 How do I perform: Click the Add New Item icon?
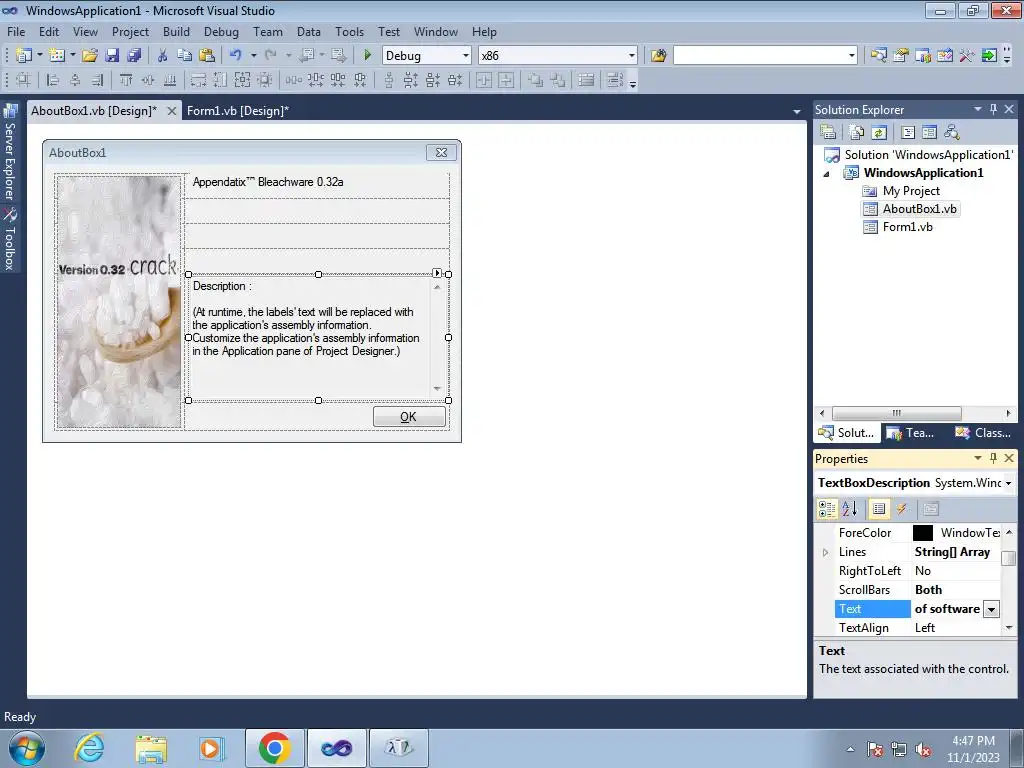[57, 56]
